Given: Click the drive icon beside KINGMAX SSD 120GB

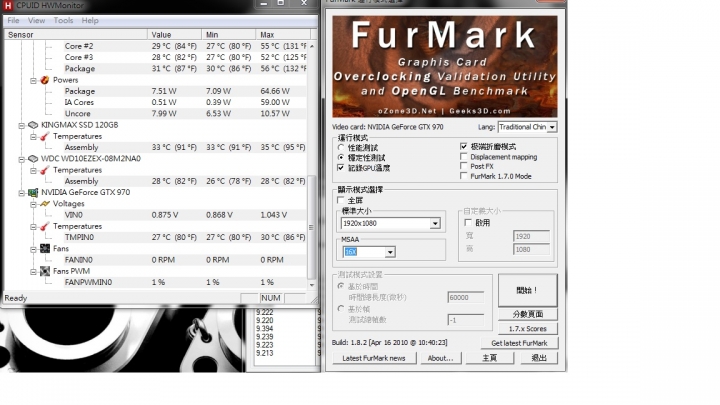Looking at the screenshot, I should [33, 125].
